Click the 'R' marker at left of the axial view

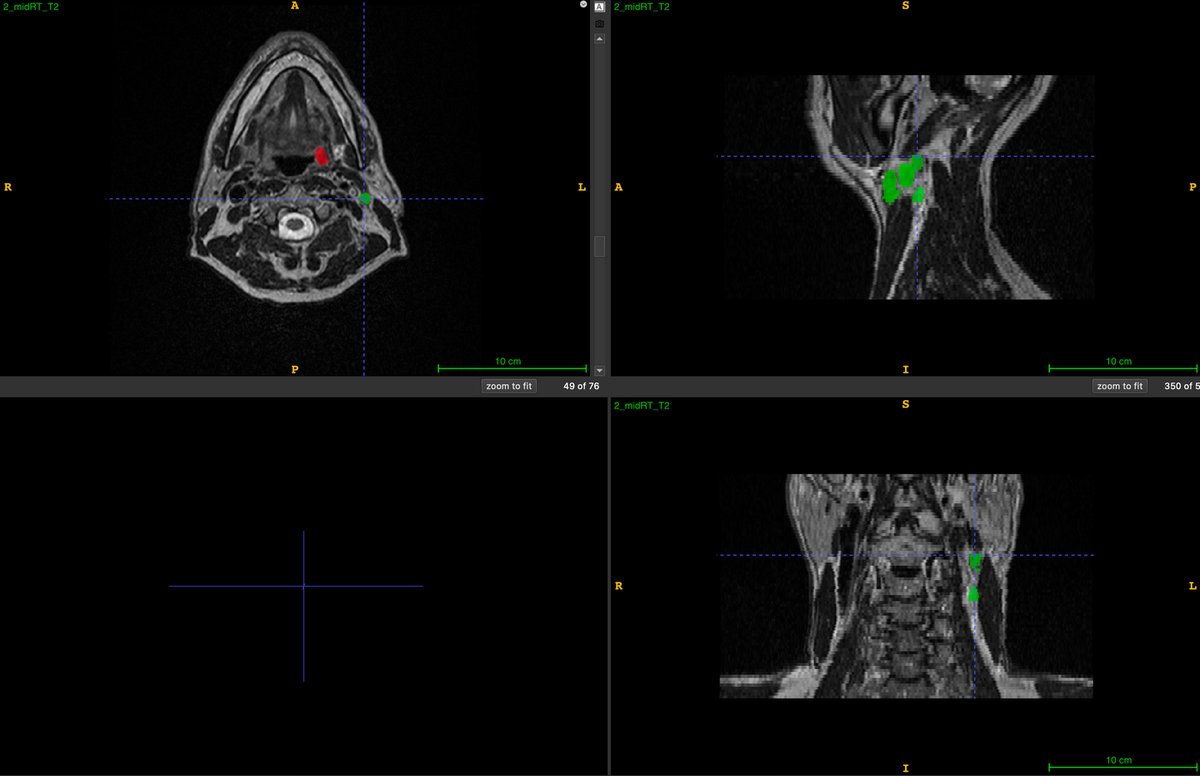8,187
